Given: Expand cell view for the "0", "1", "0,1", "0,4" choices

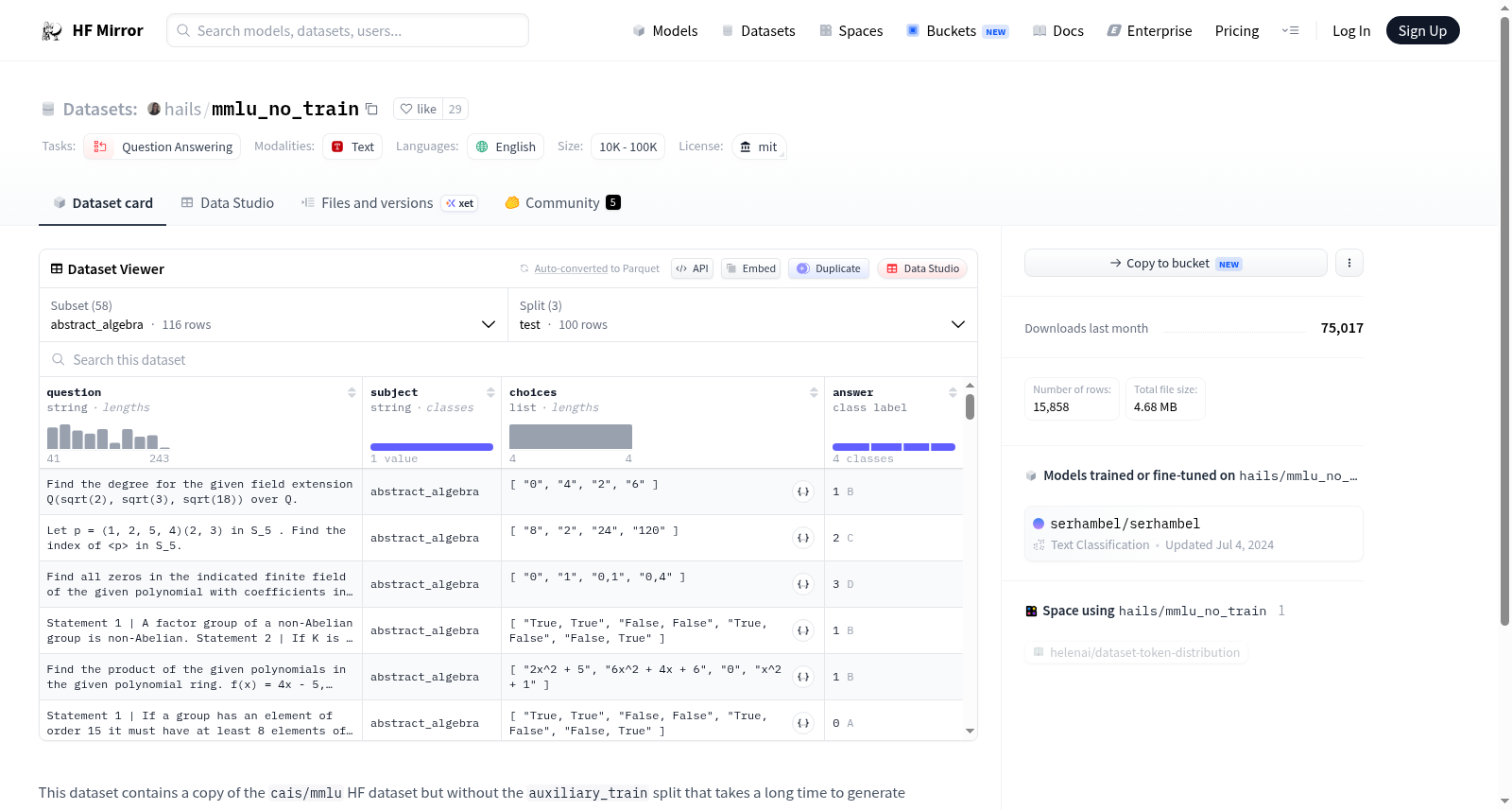Looking at the screenshot, I should pyautogui.click(x=803, y=584).
